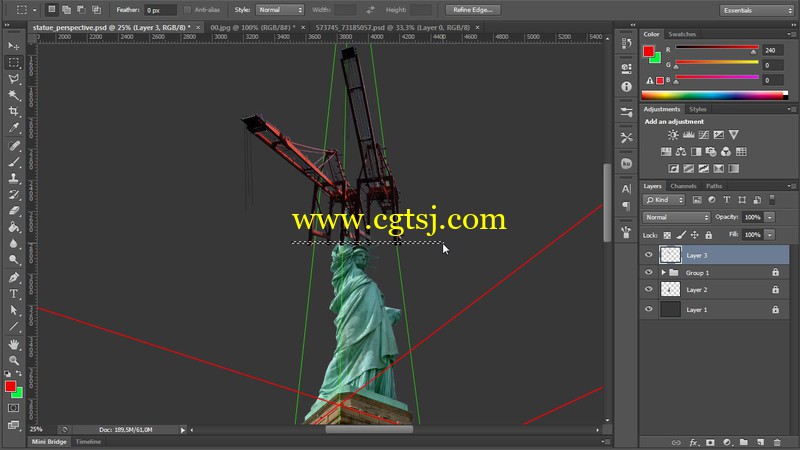This screenshot has height=450, width=800.
Task: Open the tool preset picker arrow
Action: (x=35, y=10)
